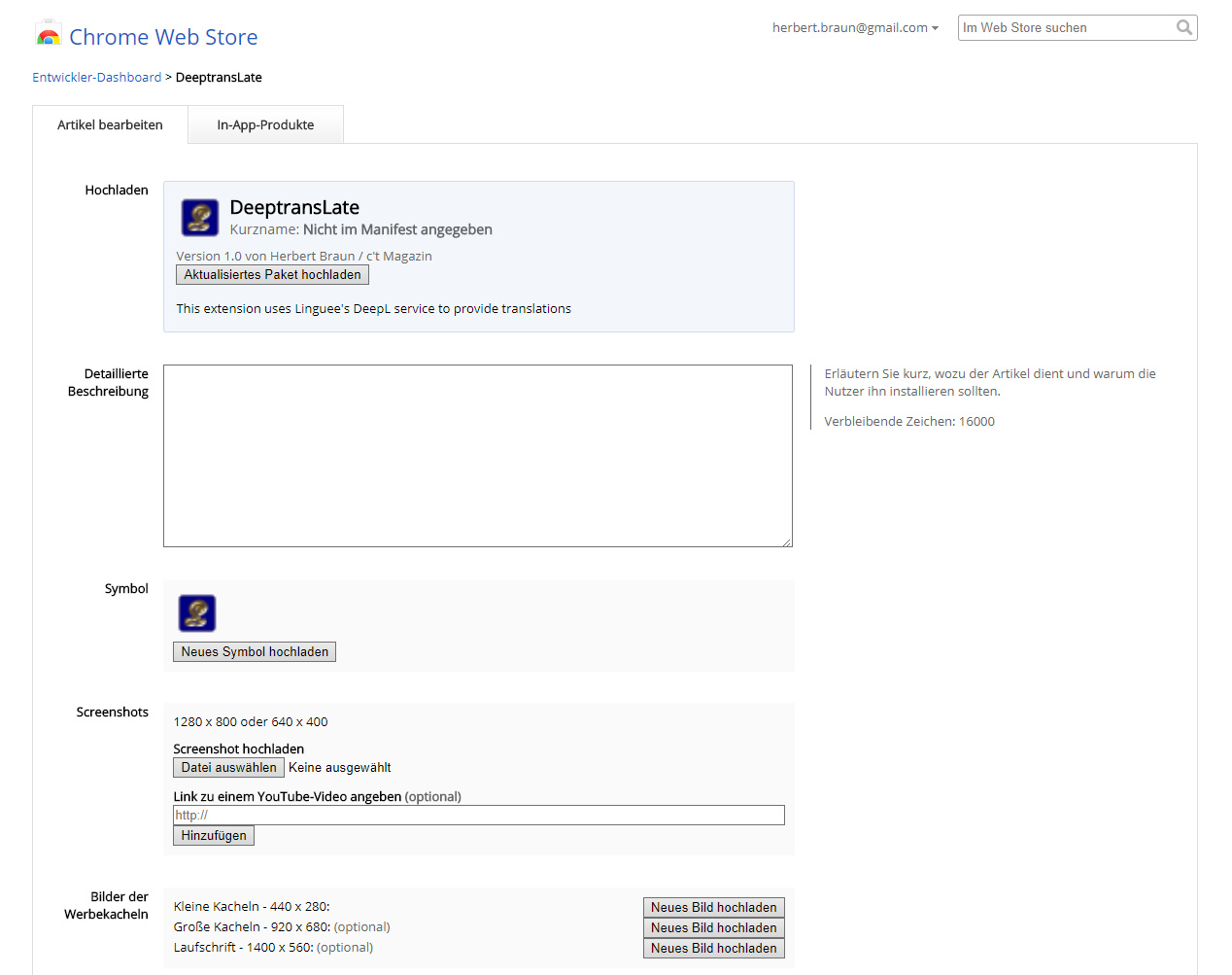Upload new image for Große Kacheln
The width and height of the screenshot is (1232, 975).
(x=714, y=927)
